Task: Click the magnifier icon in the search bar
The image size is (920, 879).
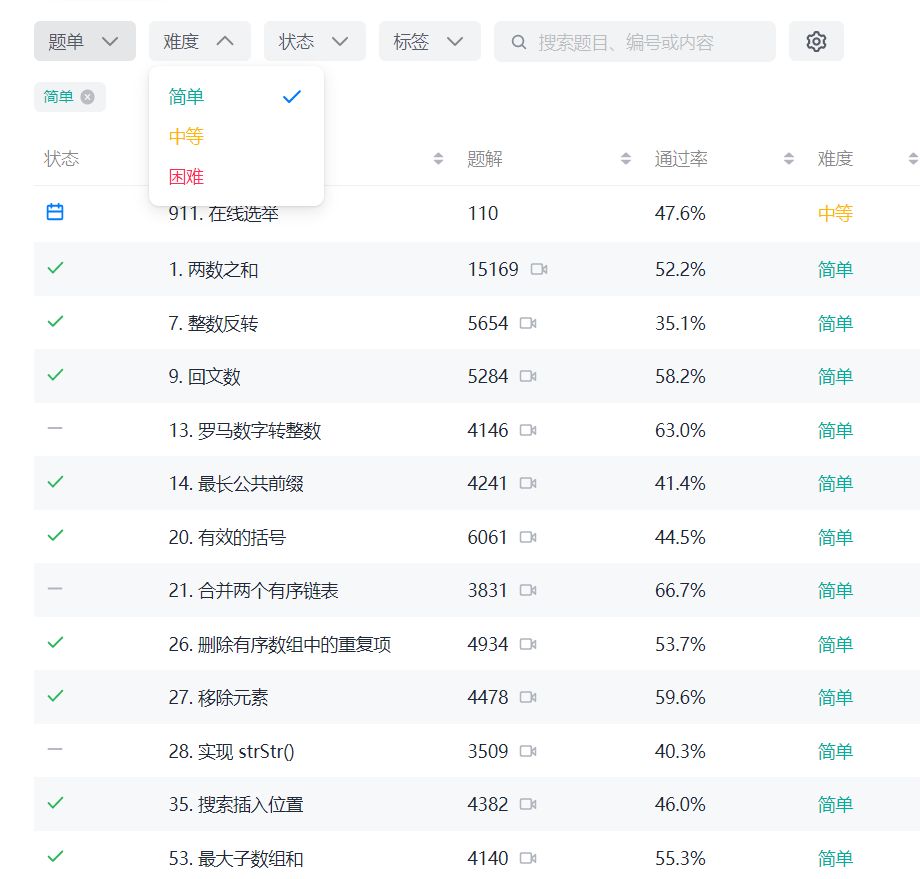Action: pyautogui.click(x=519, y=41)
